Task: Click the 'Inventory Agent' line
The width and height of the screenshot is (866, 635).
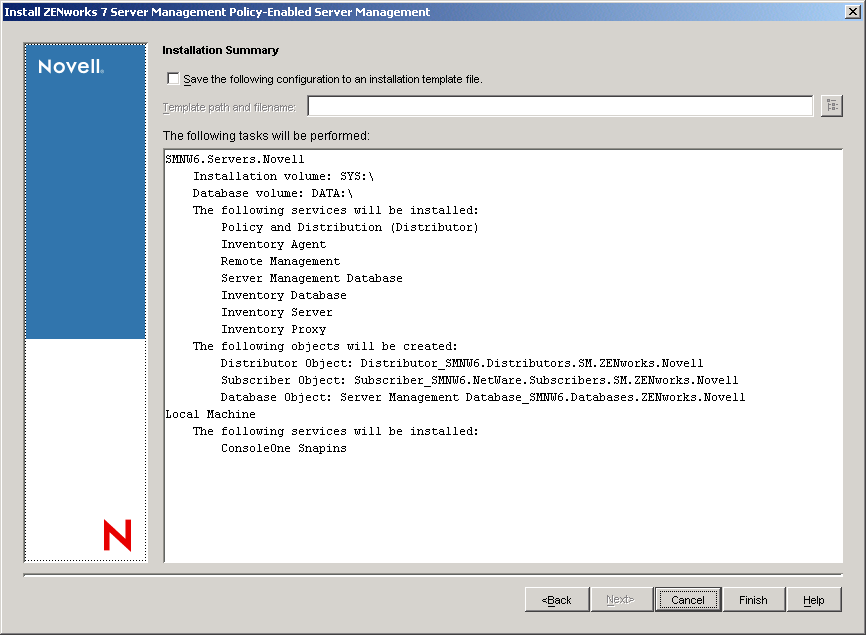Action: click(x=273, y=245)
